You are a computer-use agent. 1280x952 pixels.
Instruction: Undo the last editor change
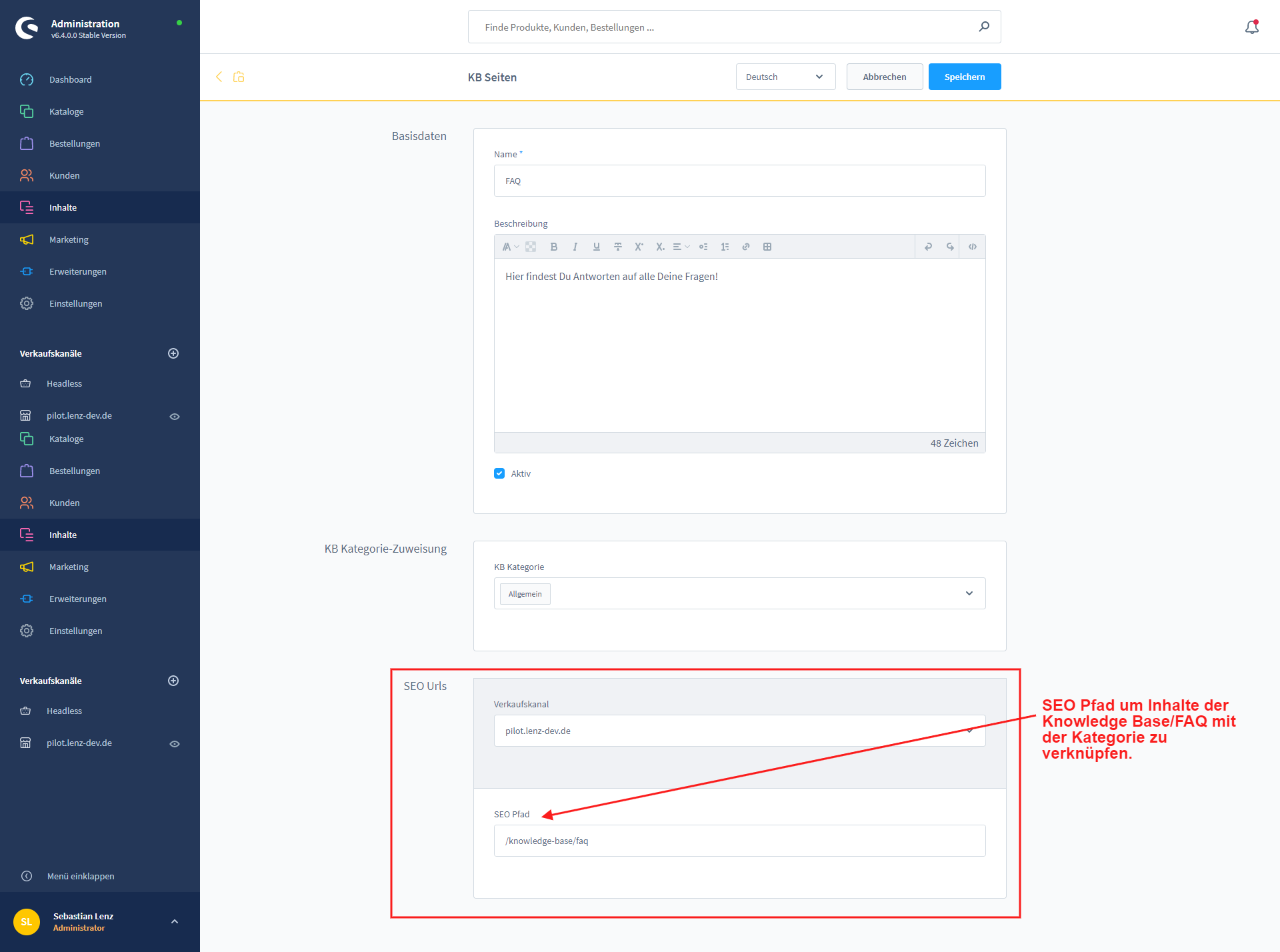(x=928, y=247)
